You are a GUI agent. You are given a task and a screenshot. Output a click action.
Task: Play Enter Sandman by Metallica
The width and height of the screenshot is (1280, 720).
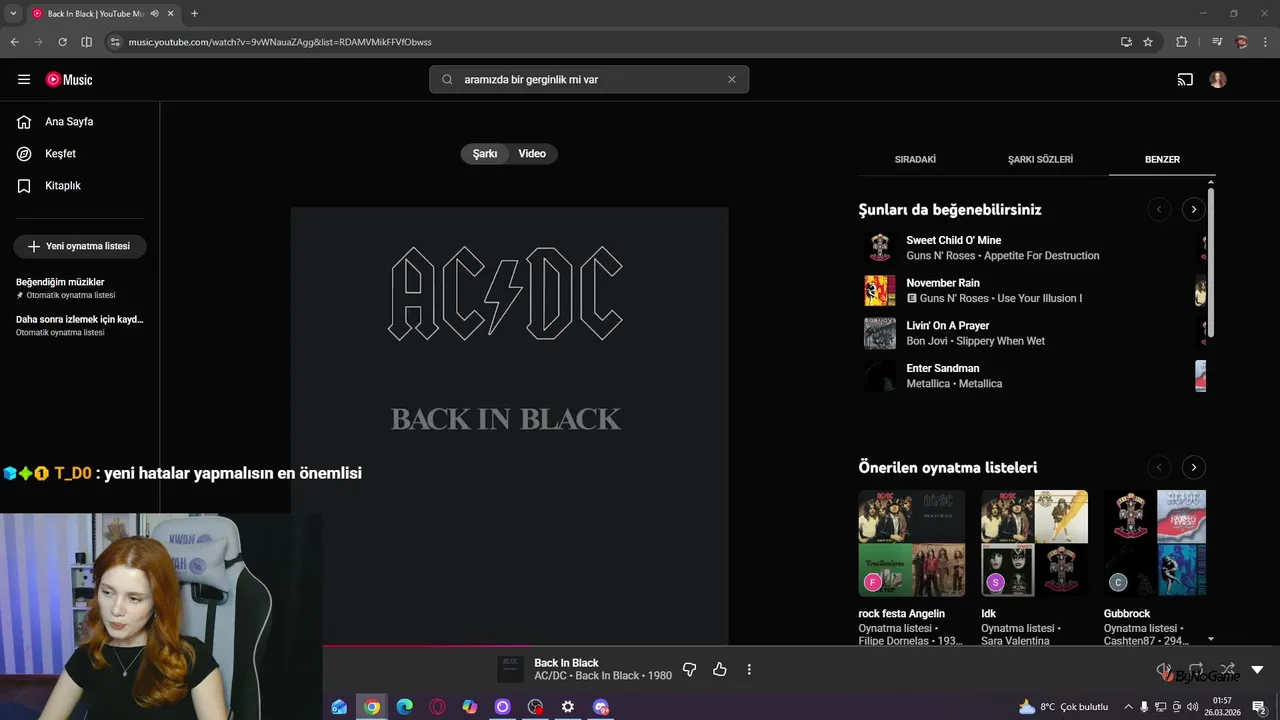942,368
